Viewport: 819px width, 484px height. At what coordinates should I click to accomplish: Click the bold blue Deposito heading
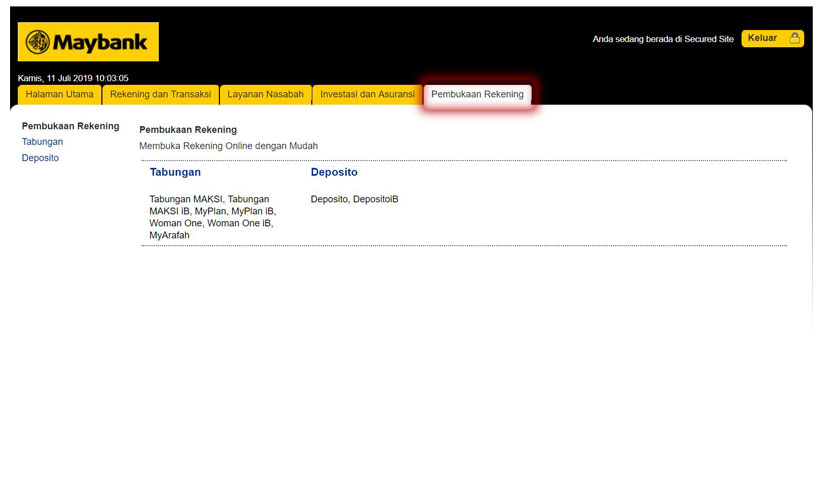[334, 172]
